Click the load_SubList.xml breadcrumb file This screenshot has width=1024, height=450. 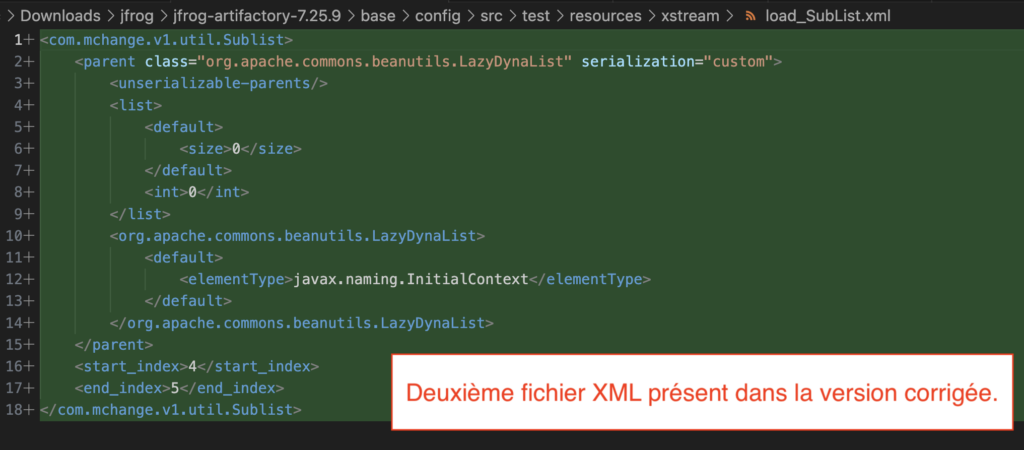tap(827, 16)
